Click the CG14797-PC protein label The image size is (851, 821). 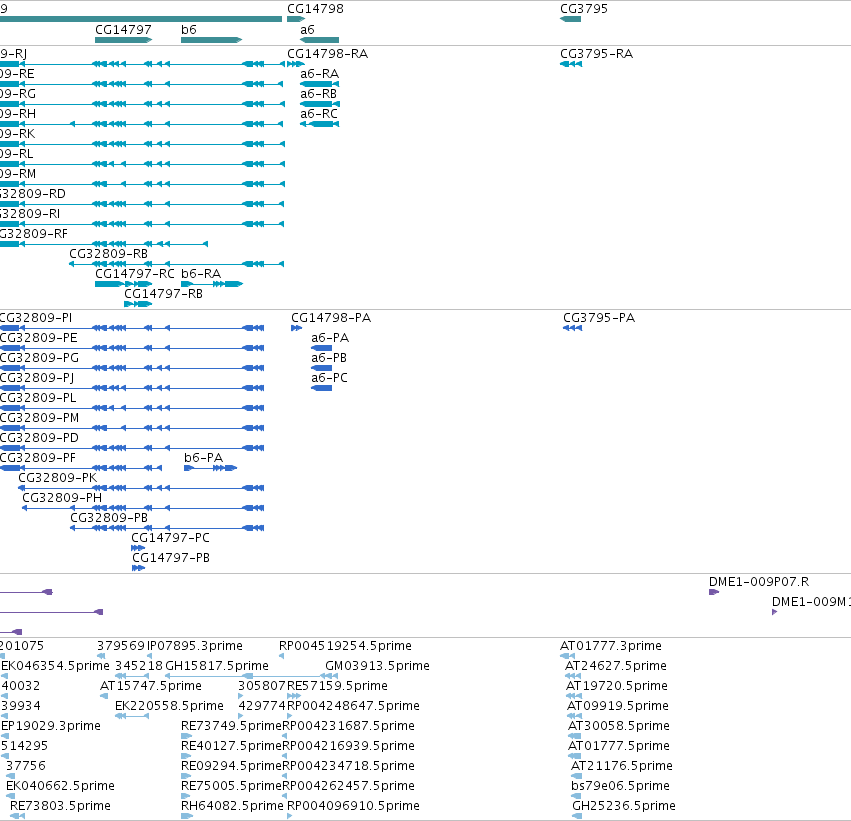(x=170, y=538)
